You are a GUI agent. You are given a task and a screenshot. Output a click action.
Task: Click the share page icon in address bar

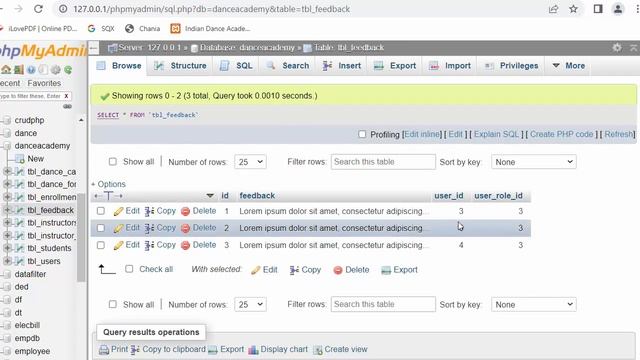click(553, 9)
